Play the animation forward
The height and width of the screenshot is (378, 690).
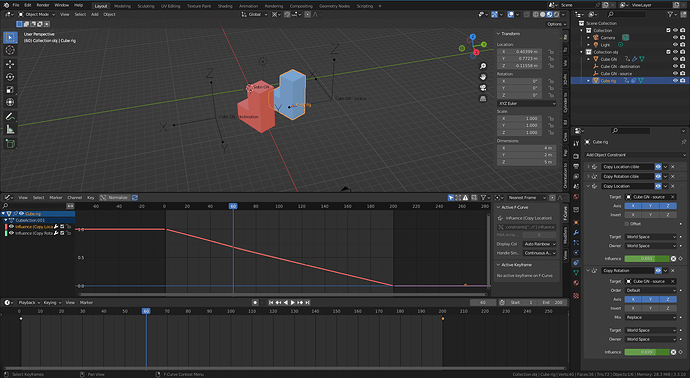293,302
